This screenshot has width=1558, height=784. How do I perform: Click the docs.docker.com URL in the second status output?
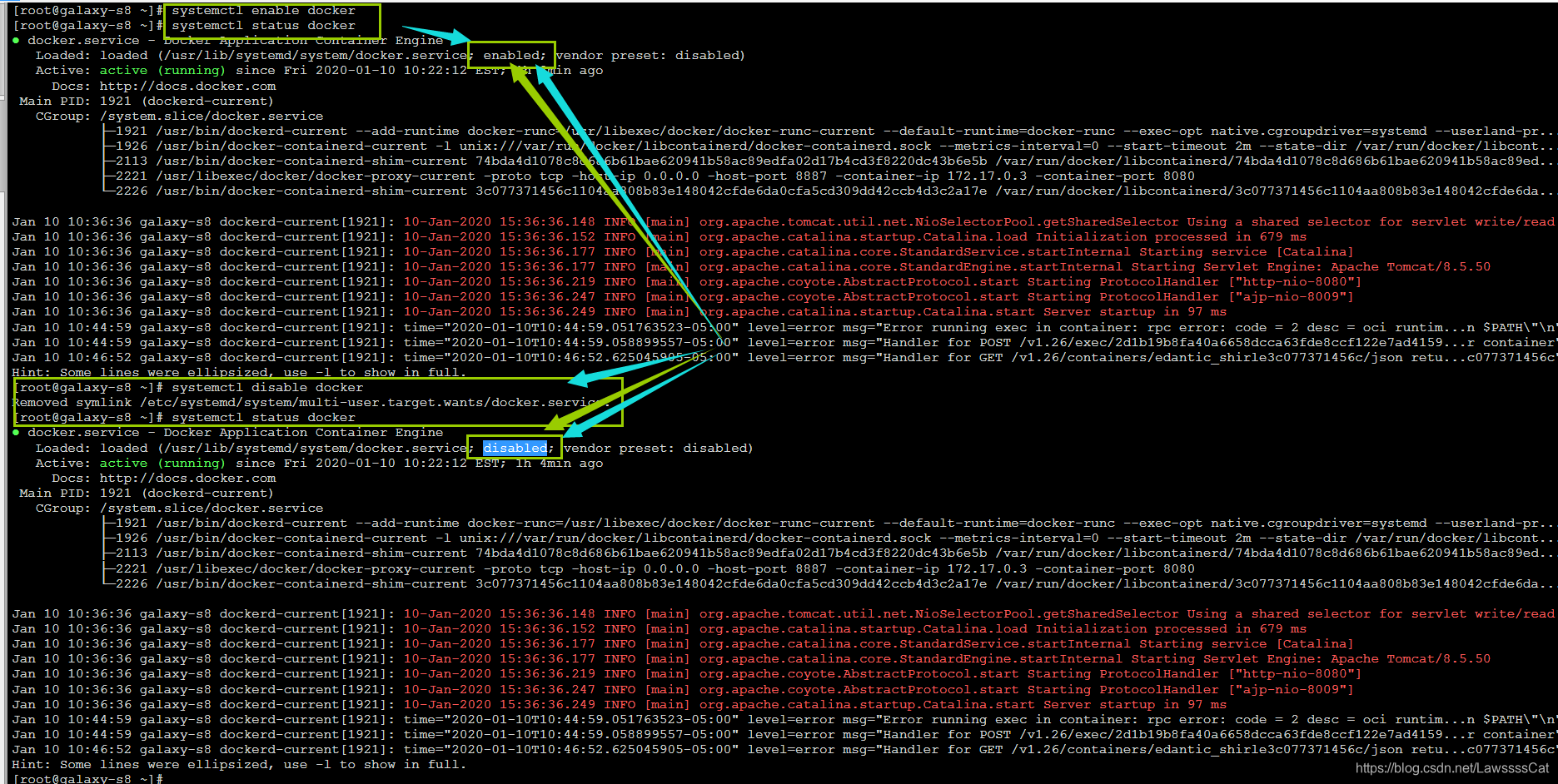[x=187, y=479]
